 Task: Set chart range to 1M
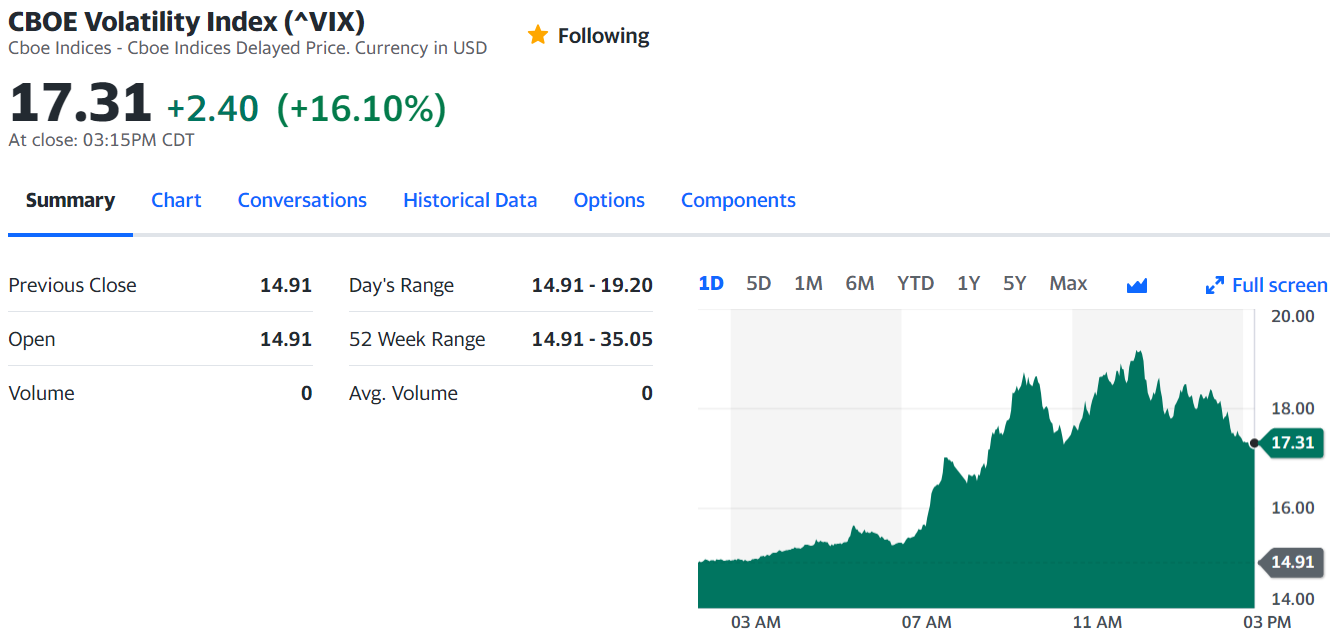click(808, 283)
